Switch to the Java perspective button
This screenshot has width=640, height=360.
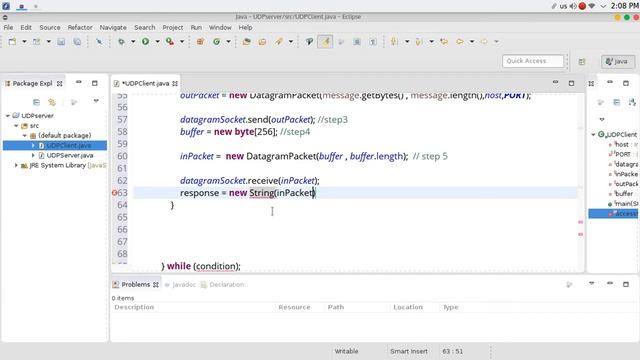pos(618,61)
